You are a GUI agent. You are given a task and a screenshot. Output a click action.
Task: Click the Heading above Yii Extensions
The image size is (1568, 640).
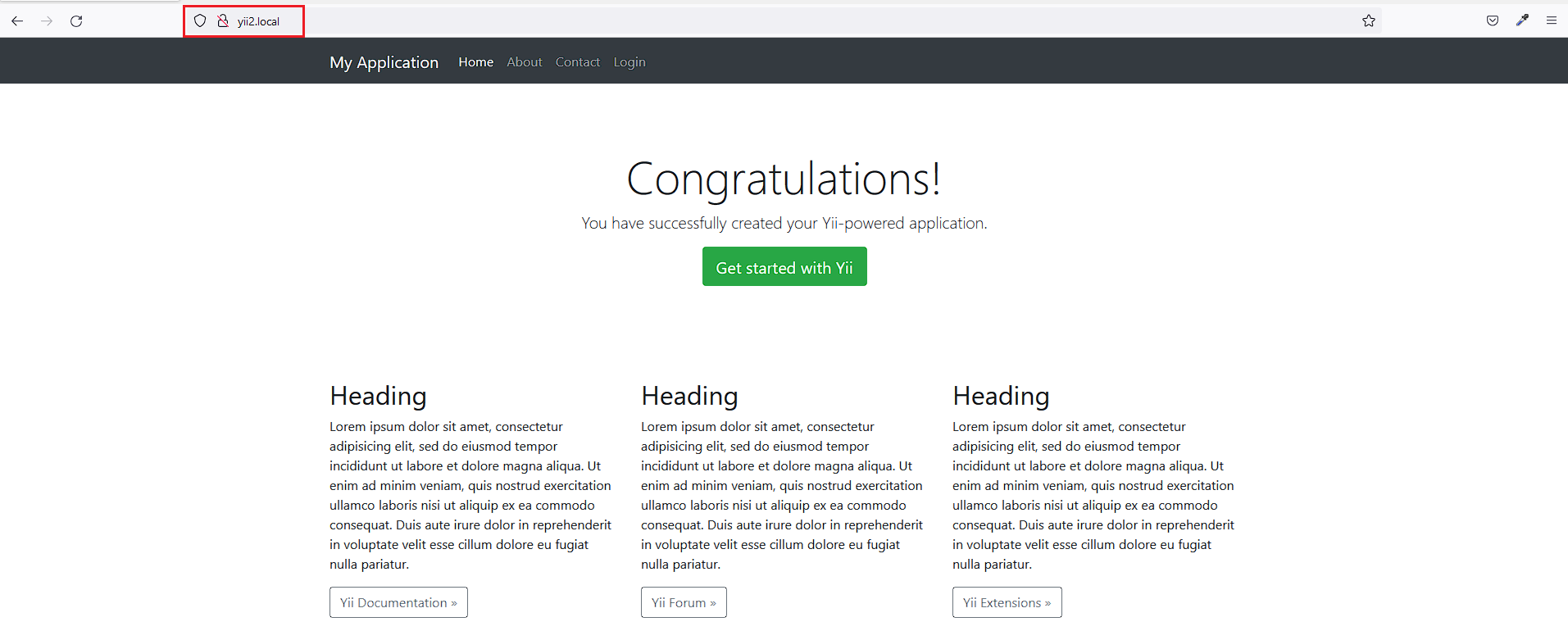click(x=1001, y=396)
